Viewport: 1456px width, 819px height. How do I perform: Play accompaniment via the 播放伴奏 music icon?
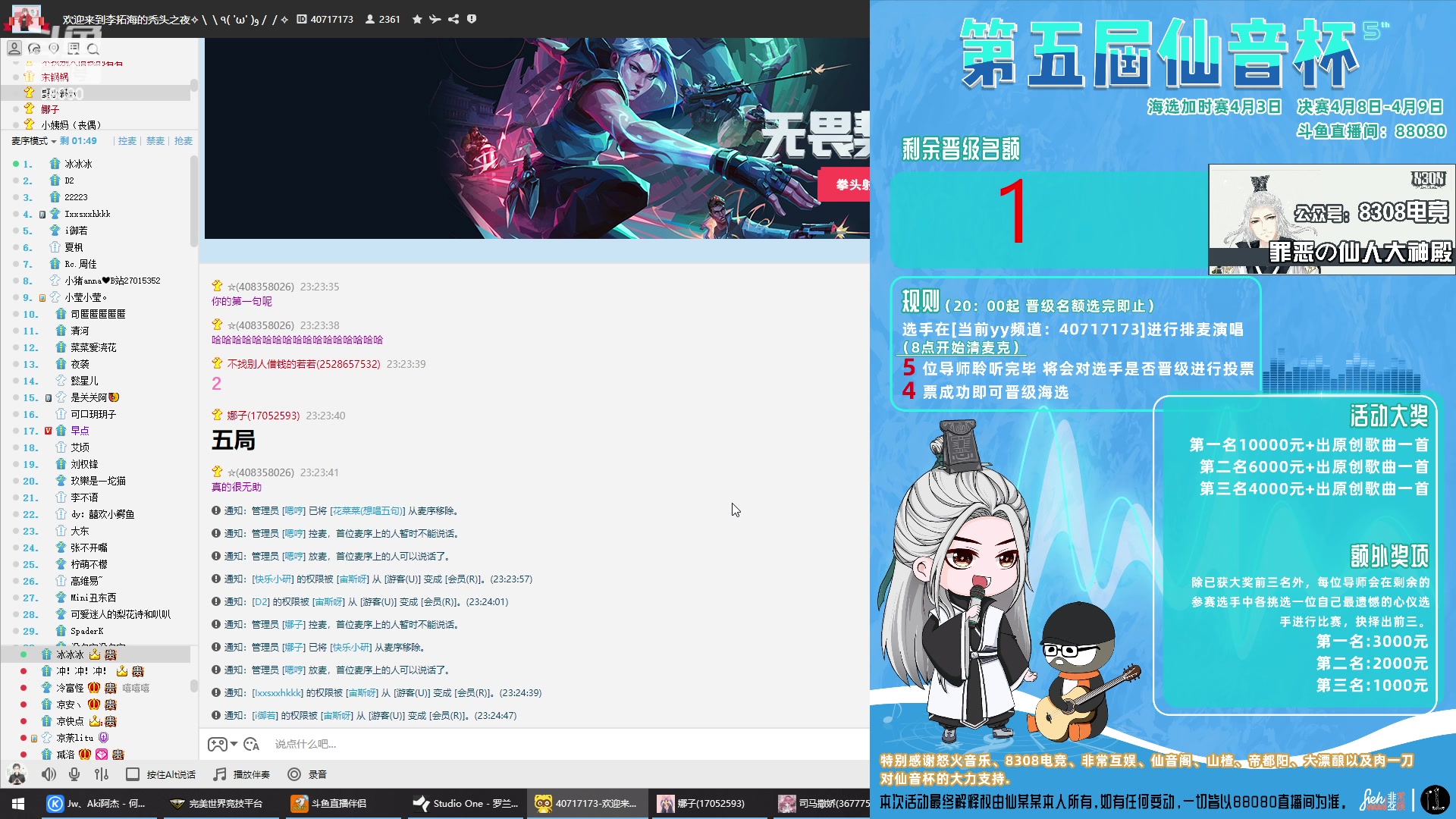219,774
